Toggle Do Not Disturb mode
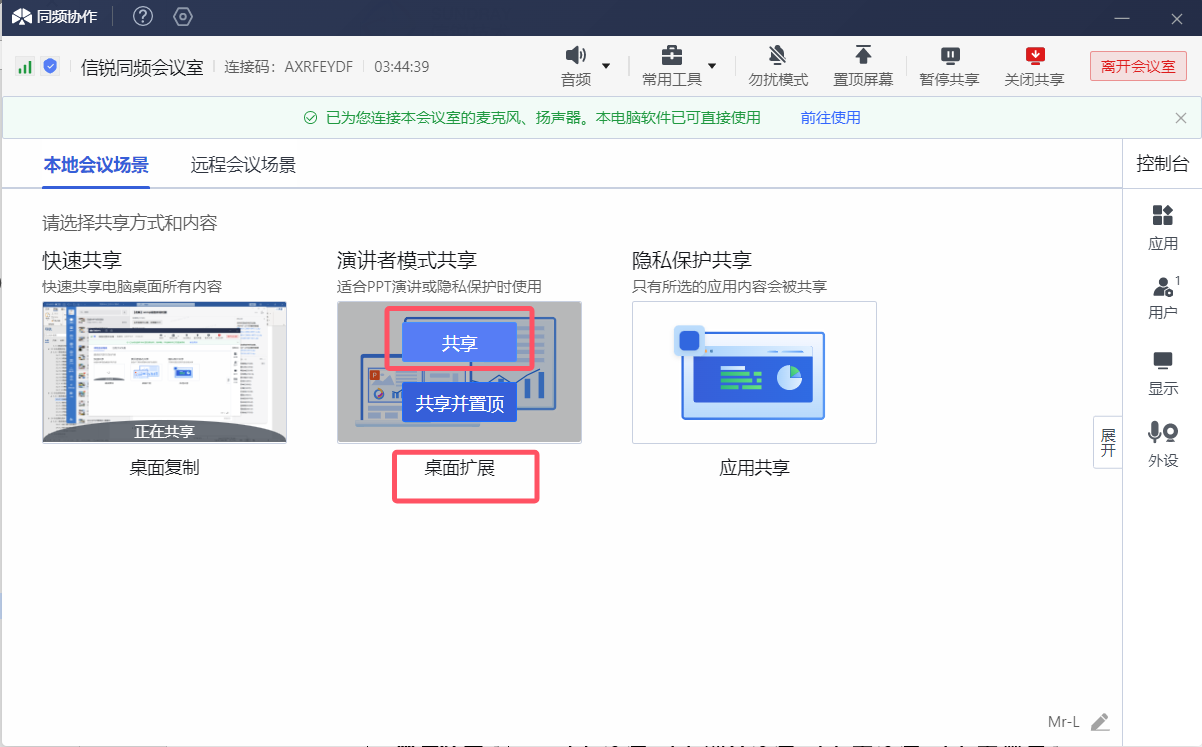The width and height of the screenshot is (1202, 747). [778, 65]
